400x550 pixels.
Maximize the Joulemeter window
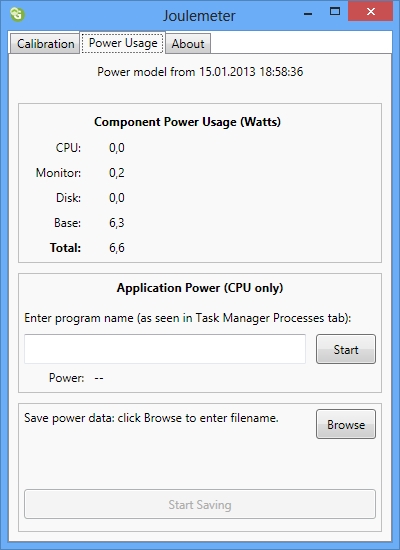pos(335,12)
